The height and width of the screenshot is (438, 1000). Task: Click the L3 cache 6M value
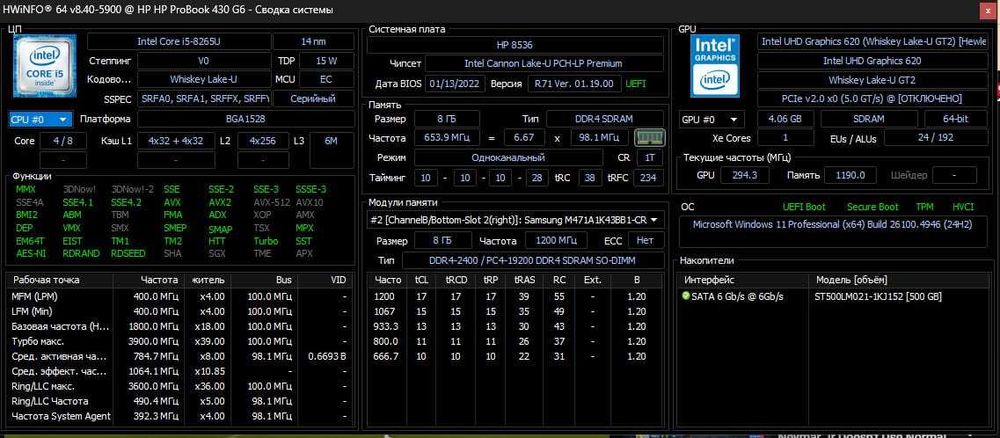[331, 141]
